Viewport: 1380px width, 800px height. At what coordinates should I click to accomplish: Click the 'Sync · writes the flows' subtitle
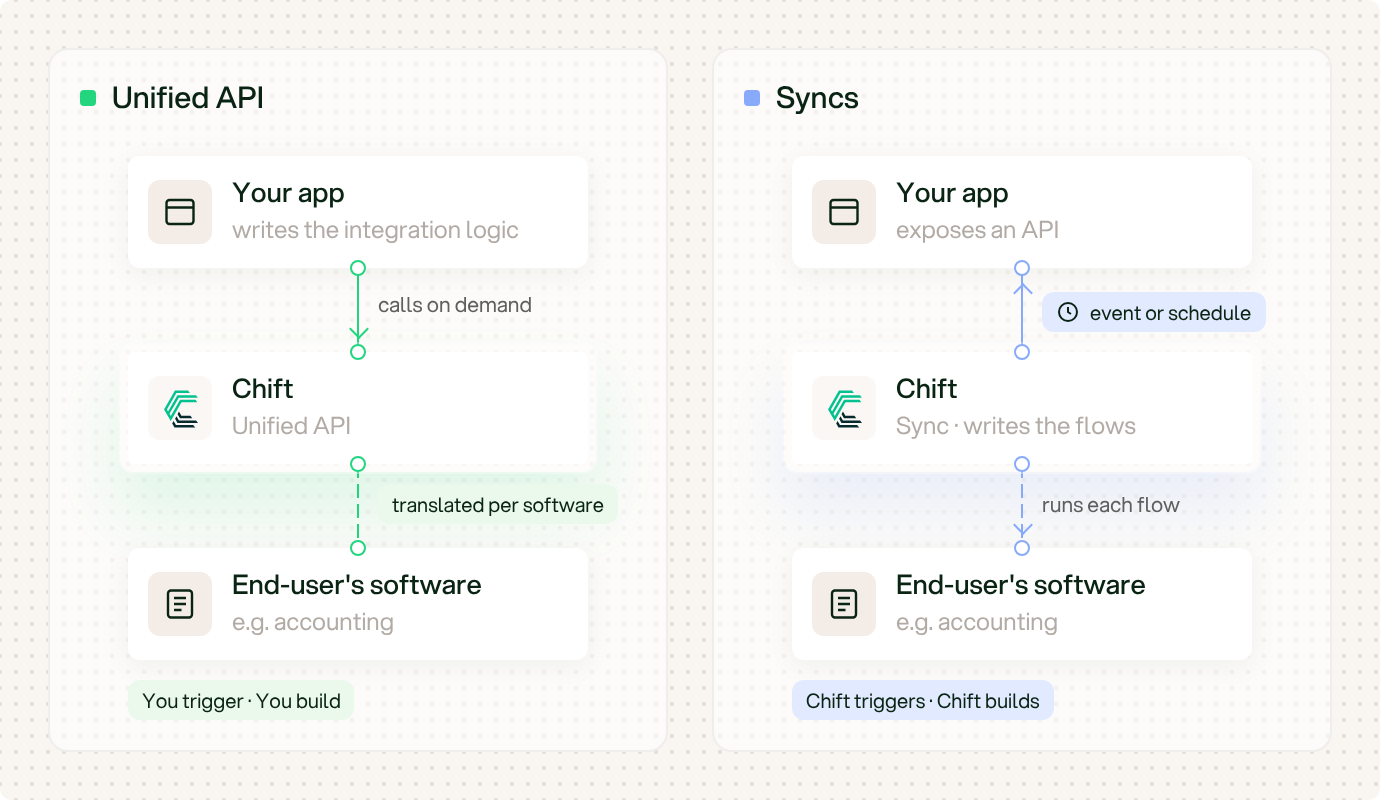pos(1016,426)
